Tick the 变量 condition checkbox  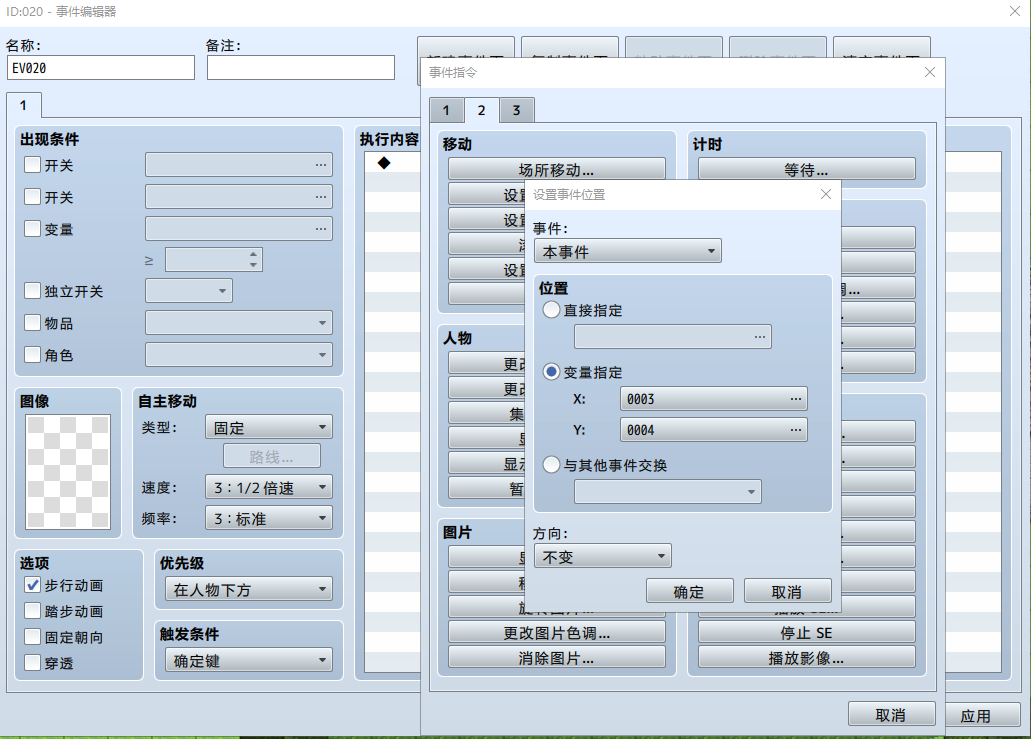point(32,229)
